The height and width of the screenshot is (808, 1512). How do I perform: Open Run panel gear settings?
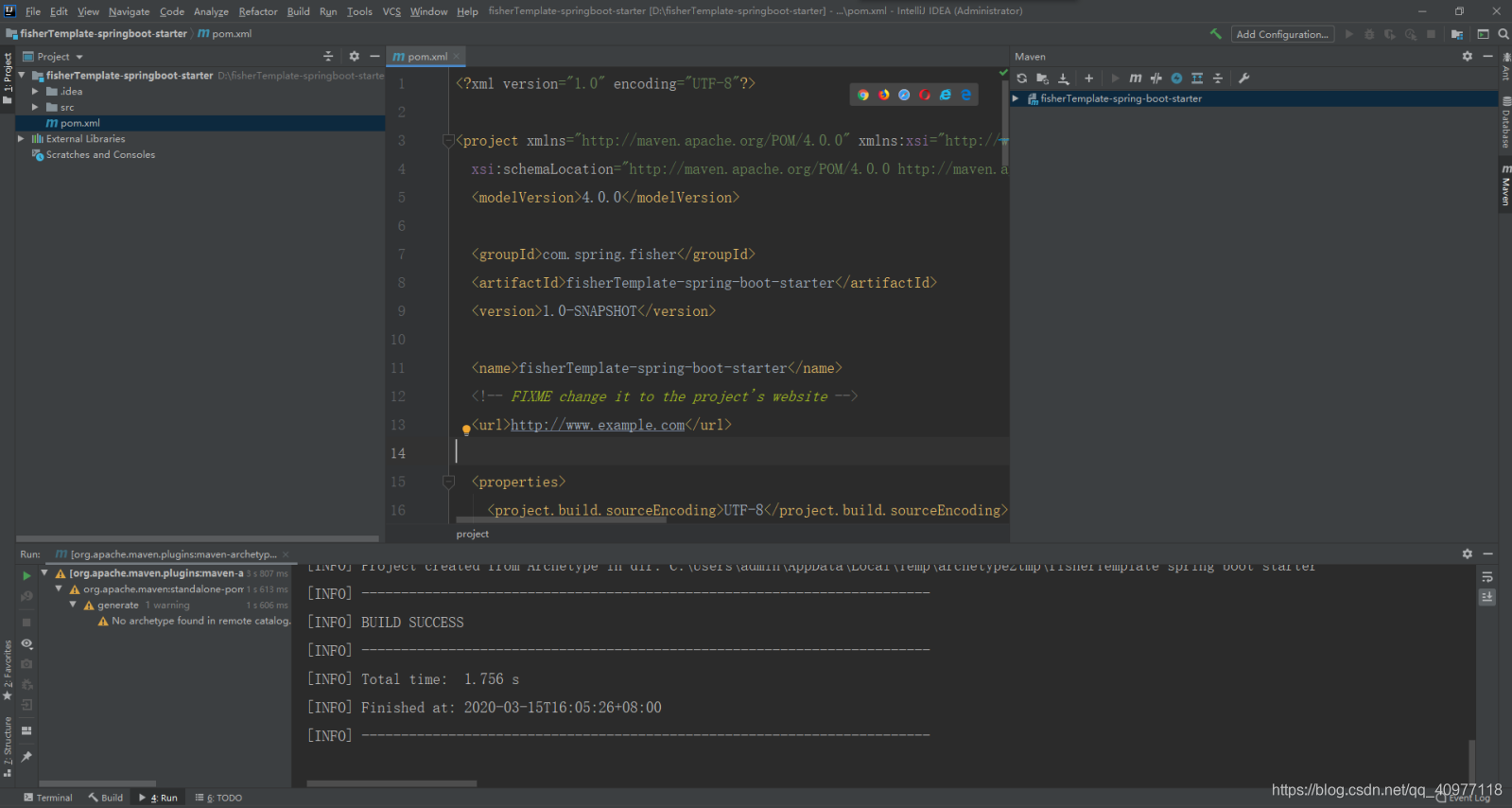(1467, 553)
